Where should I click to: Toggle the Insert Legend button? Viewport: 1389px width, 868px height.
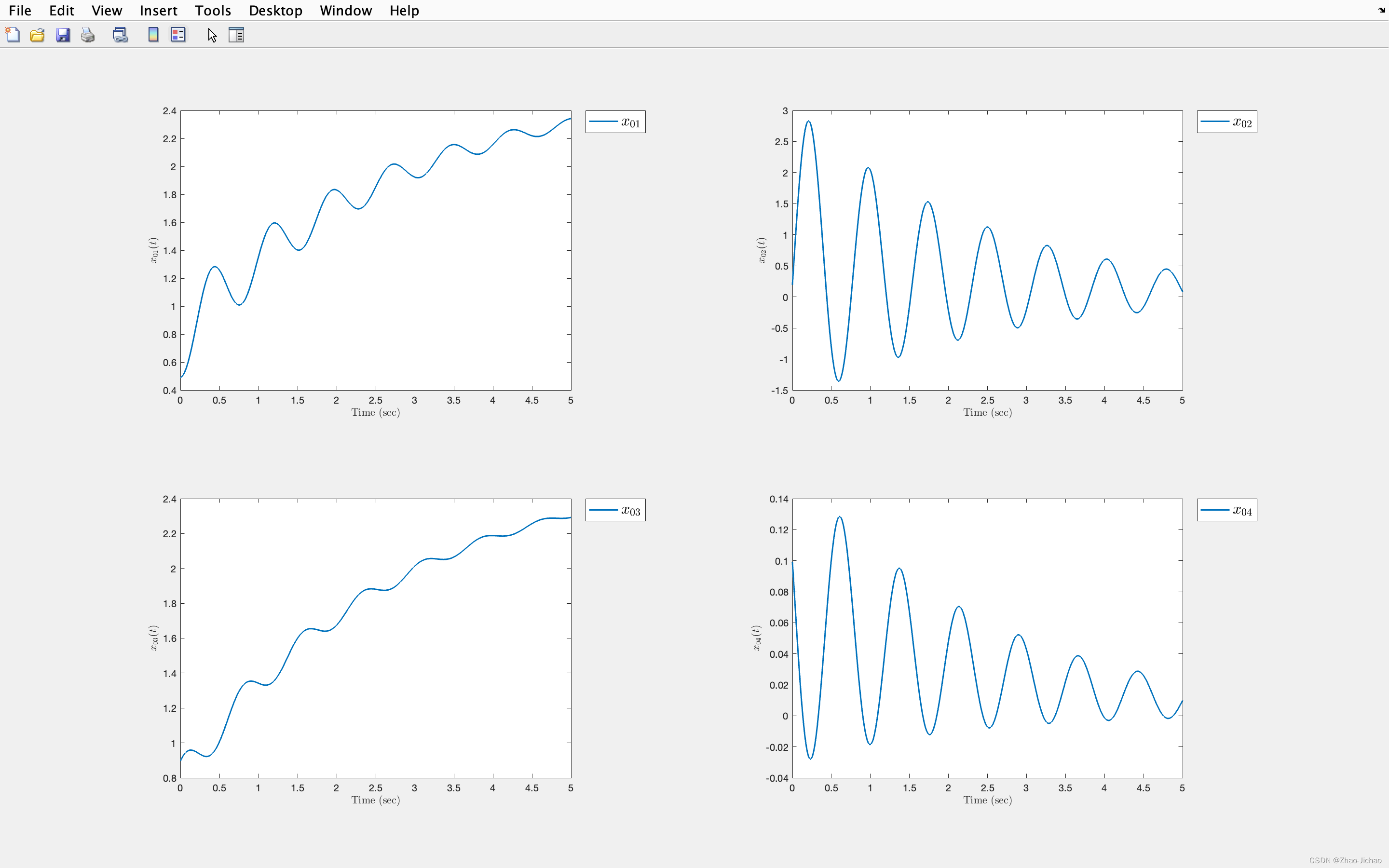pos(178,35)
